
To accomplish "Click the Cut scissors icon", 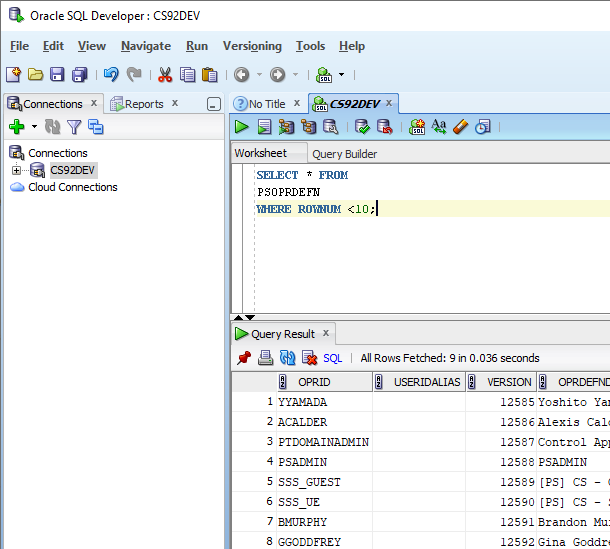I will tap(165, 74).
